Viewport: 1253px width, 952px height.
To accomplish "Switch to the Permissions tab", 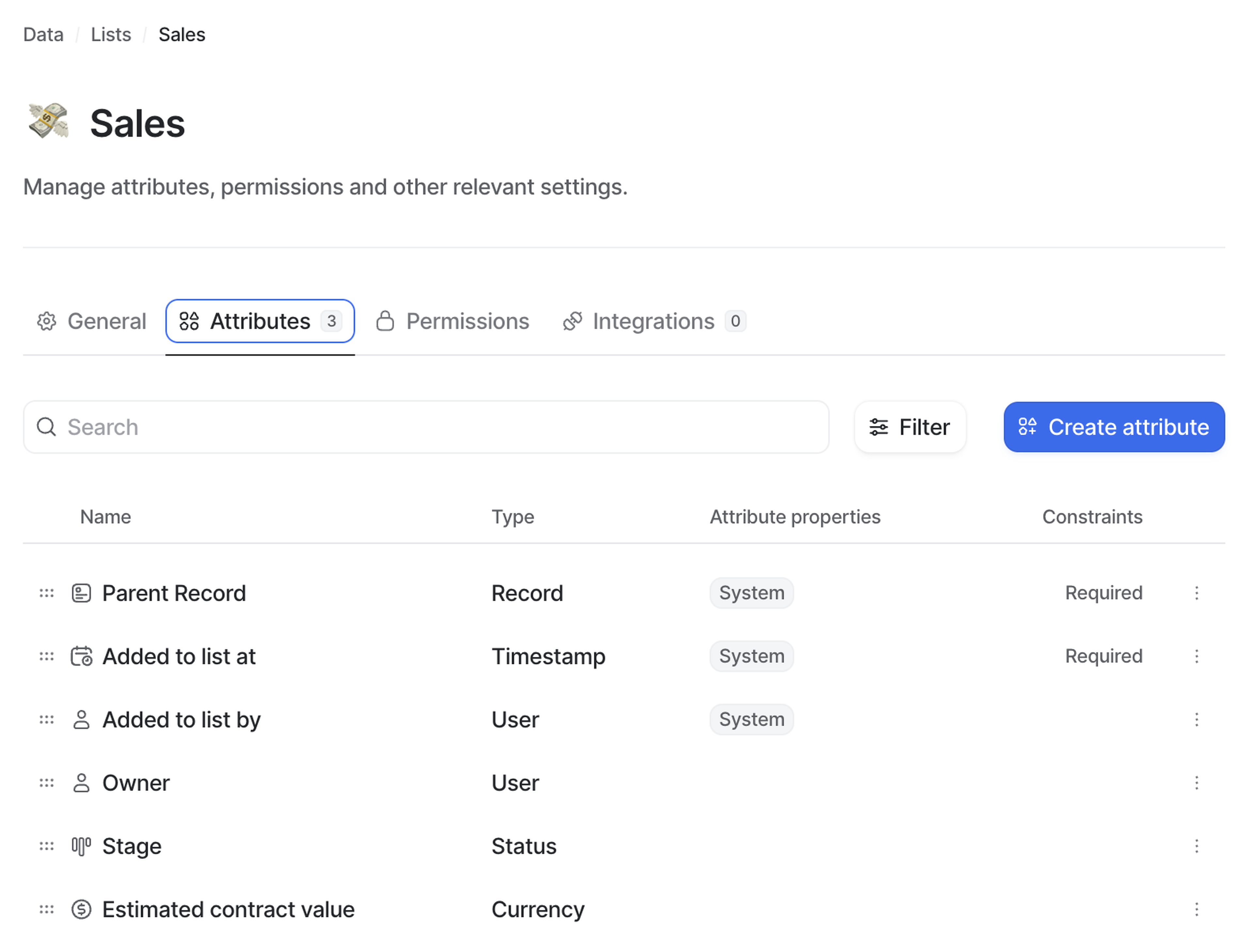I will [453, 321].
